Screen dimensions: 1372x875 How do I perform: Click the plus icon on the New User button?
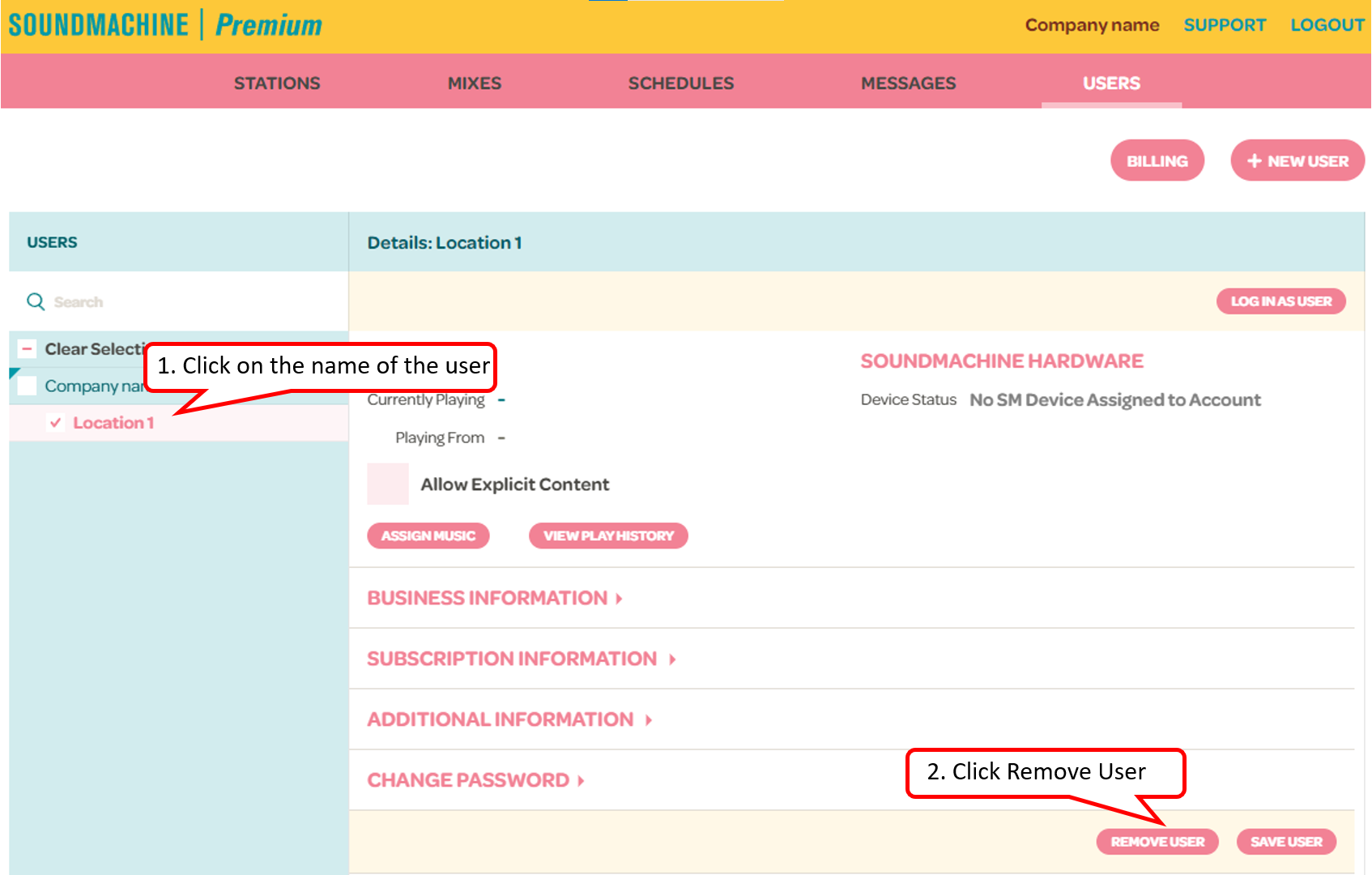click(1255, 160)
